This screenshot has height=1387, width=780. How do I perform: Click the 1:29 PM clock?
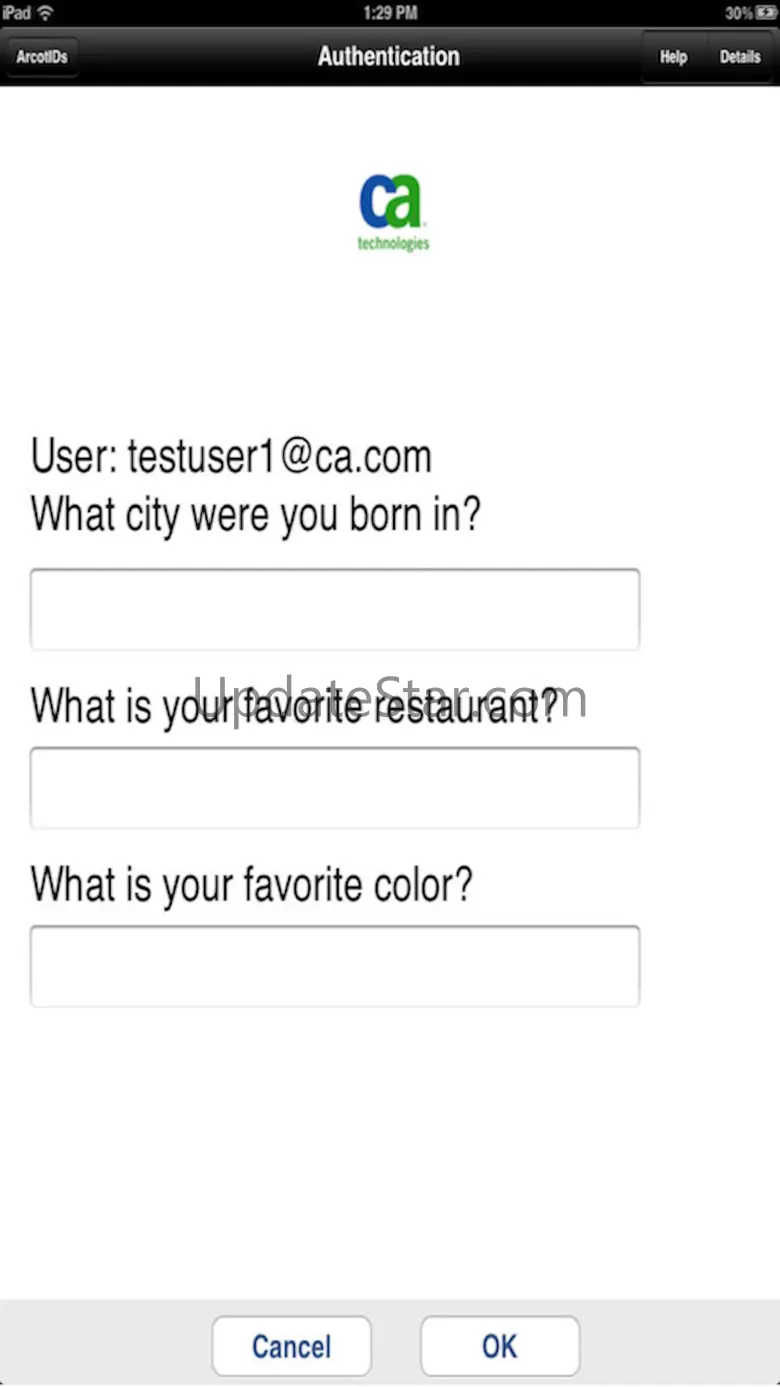tap(390, 13)
